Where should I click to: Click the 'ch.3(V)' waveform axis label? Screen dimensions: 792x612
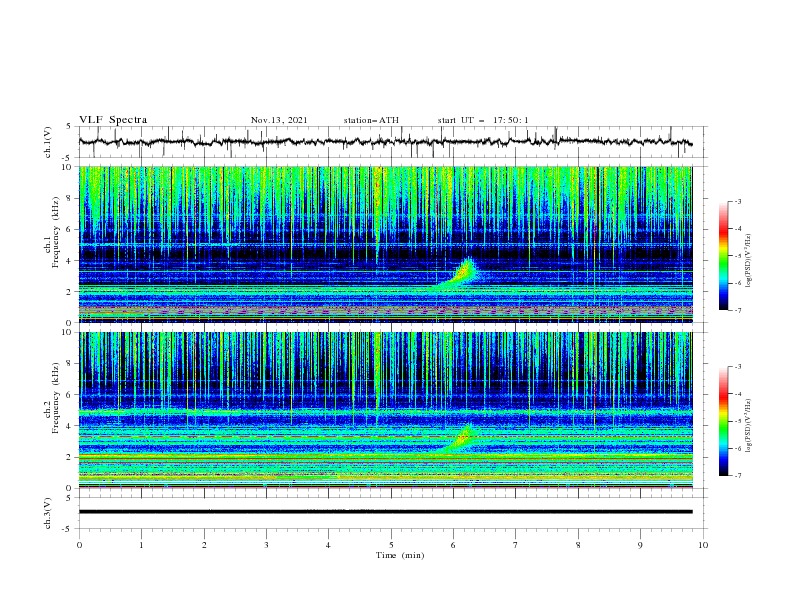pyautogui.click(x=48, y=513)
